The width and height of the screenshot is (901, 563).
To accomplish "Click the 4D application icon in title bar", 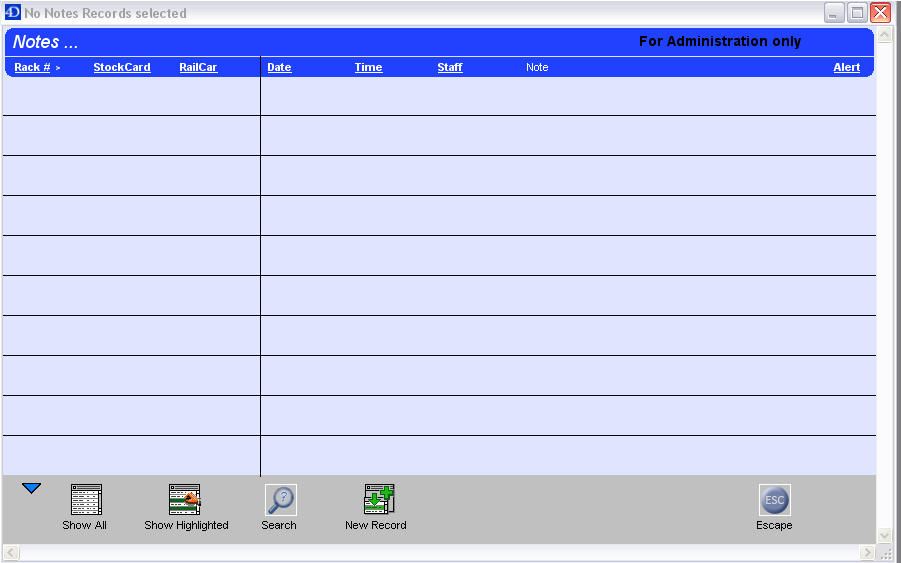I will pos(13,13).
